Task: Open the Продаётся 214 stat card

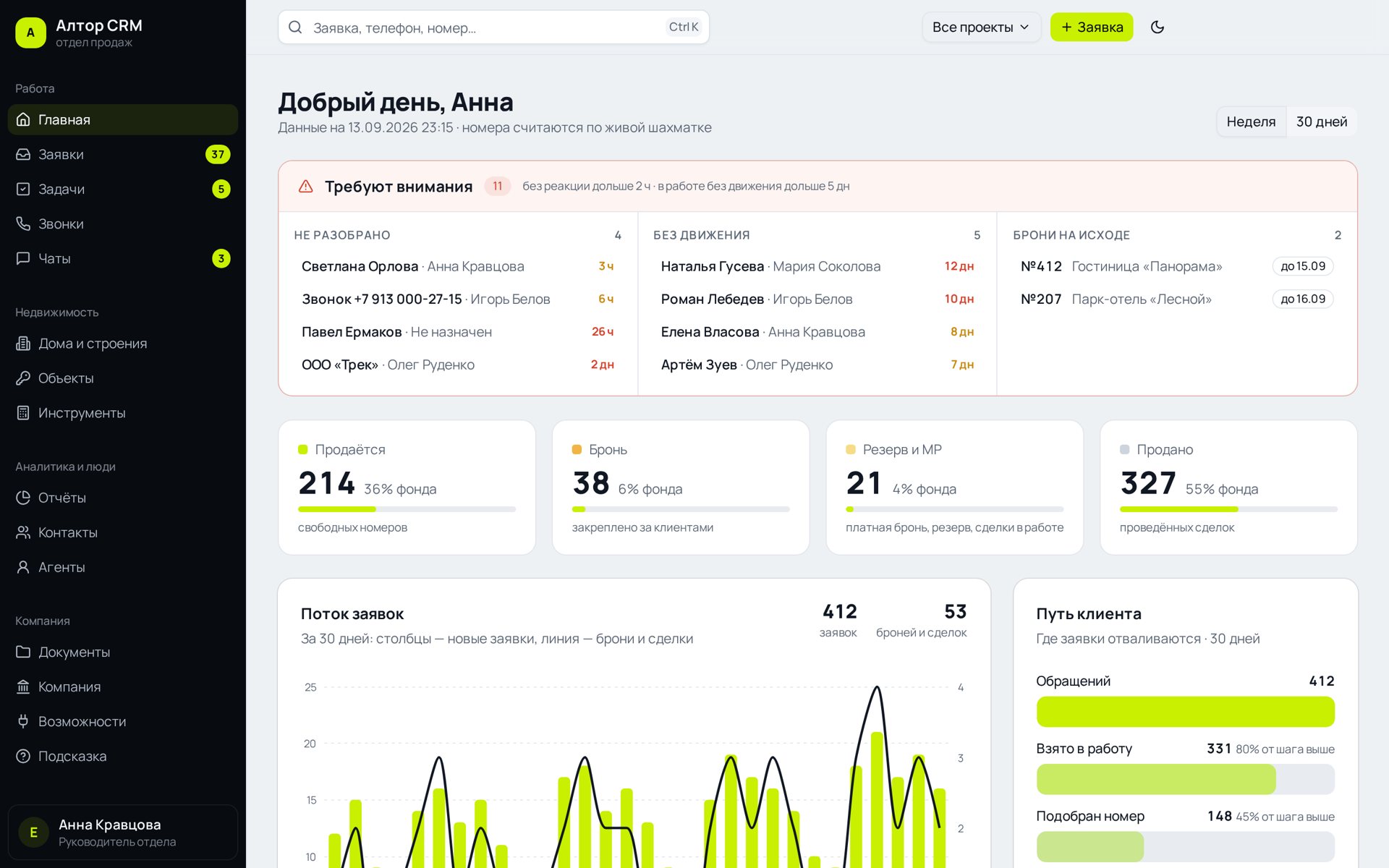Action: (x=407, y=488)
